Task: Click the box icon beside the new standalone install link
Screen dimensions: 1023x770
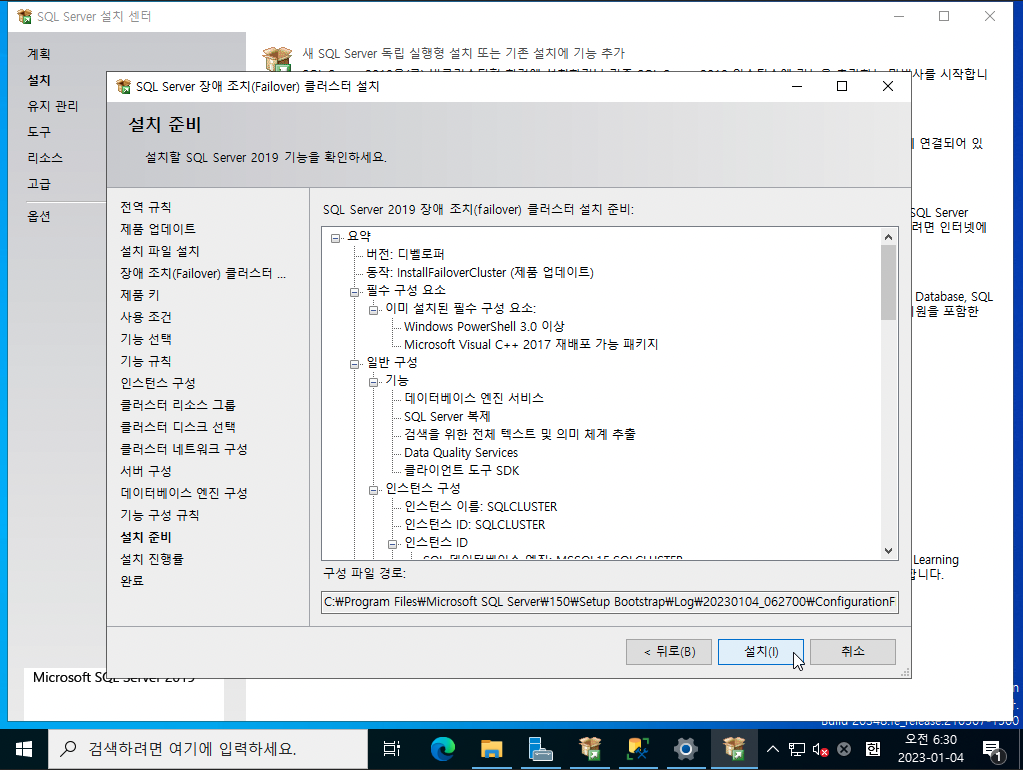Action: pyautogui.click(x=277, y=58)
